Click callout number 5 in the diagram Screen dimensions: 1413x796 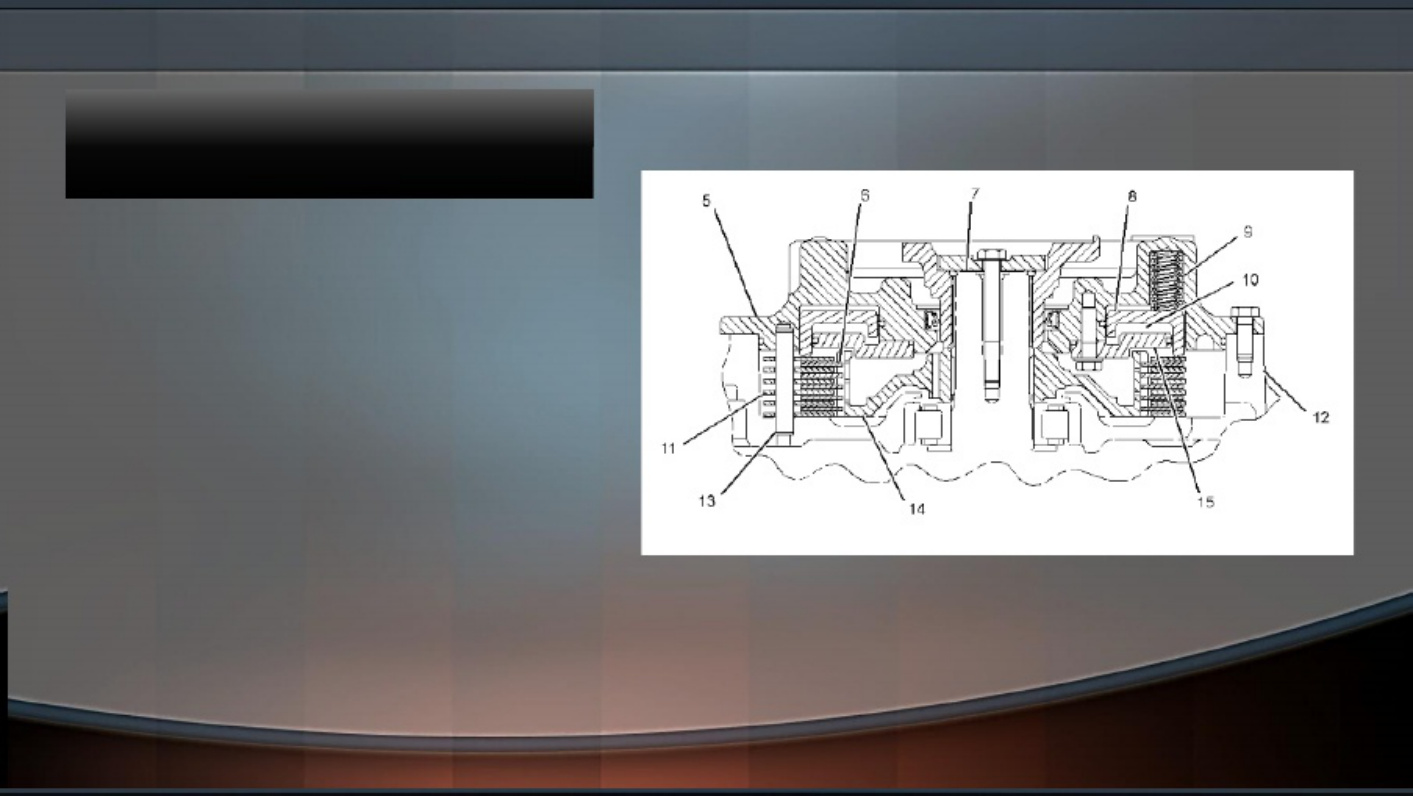[707, 201]
